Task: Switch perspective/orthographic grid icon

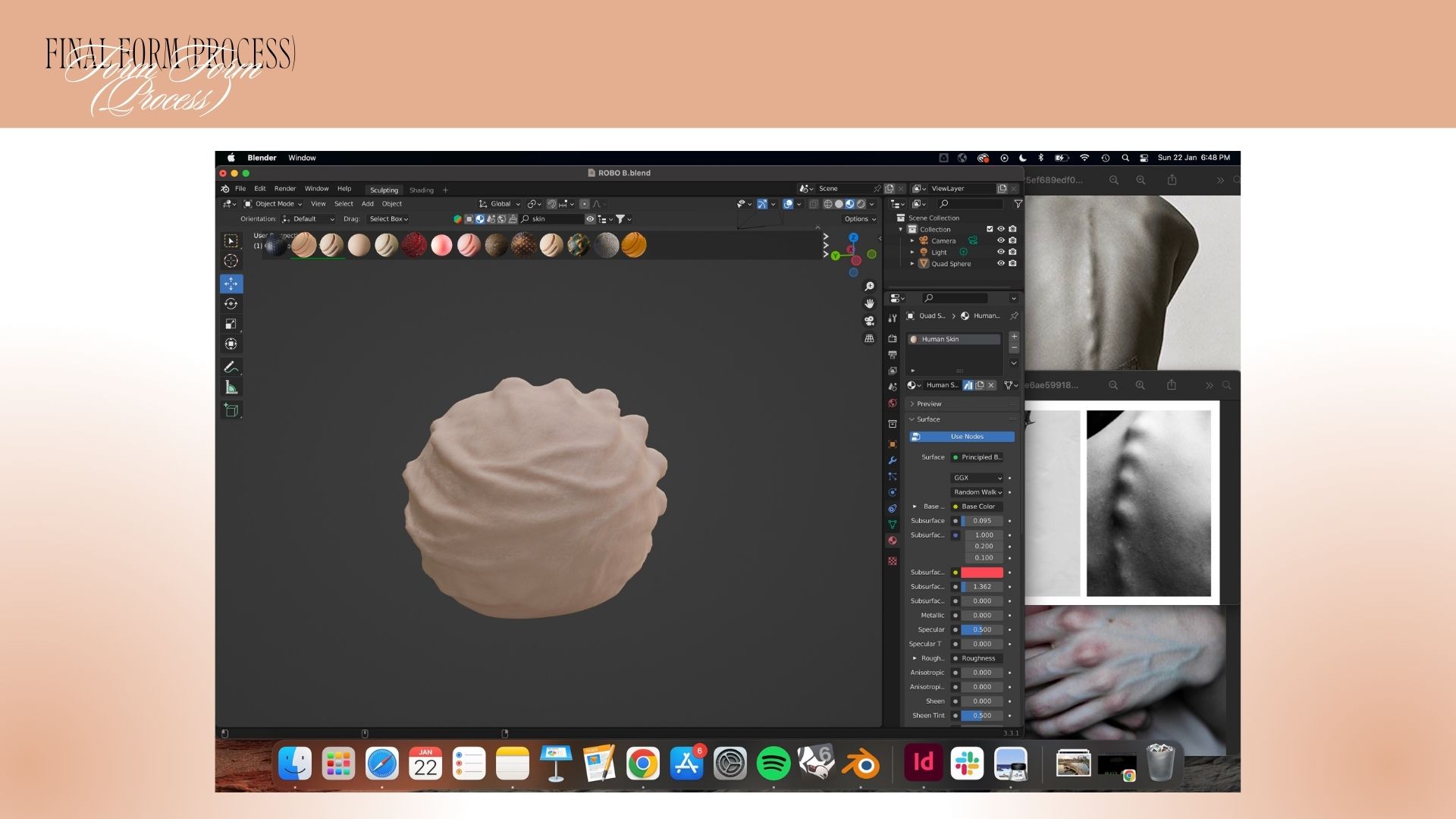Action: coord(869,338)
